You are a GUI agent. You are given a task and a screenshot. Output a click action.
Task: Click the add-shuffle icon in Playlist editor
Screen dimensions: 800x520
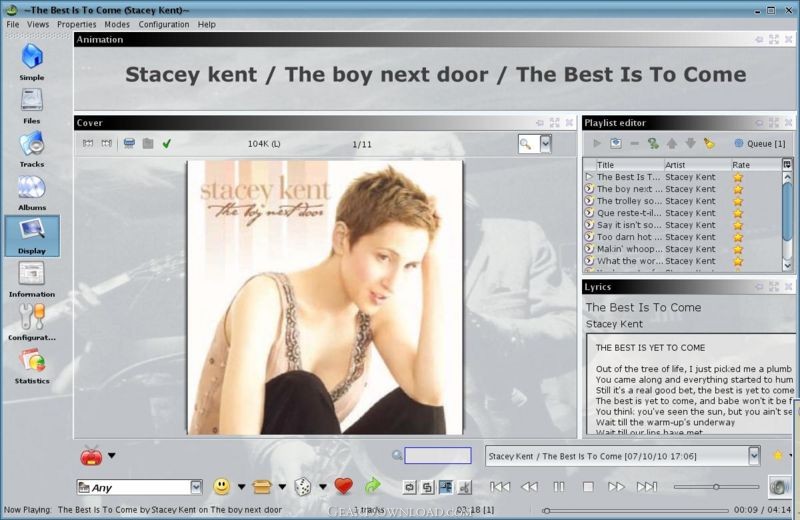pyautogui.click(x=653, y=144)
